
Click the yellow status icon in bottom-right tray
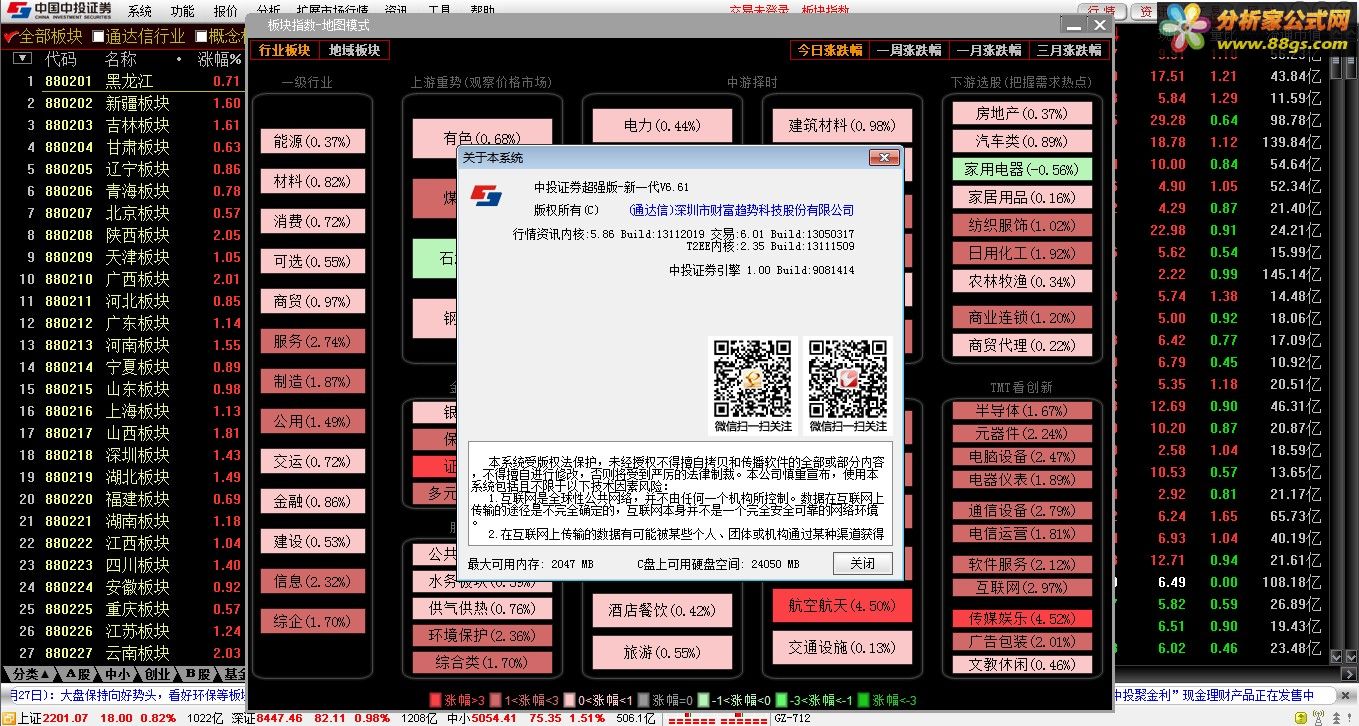pyautogui.click(x=1303, y=718)
